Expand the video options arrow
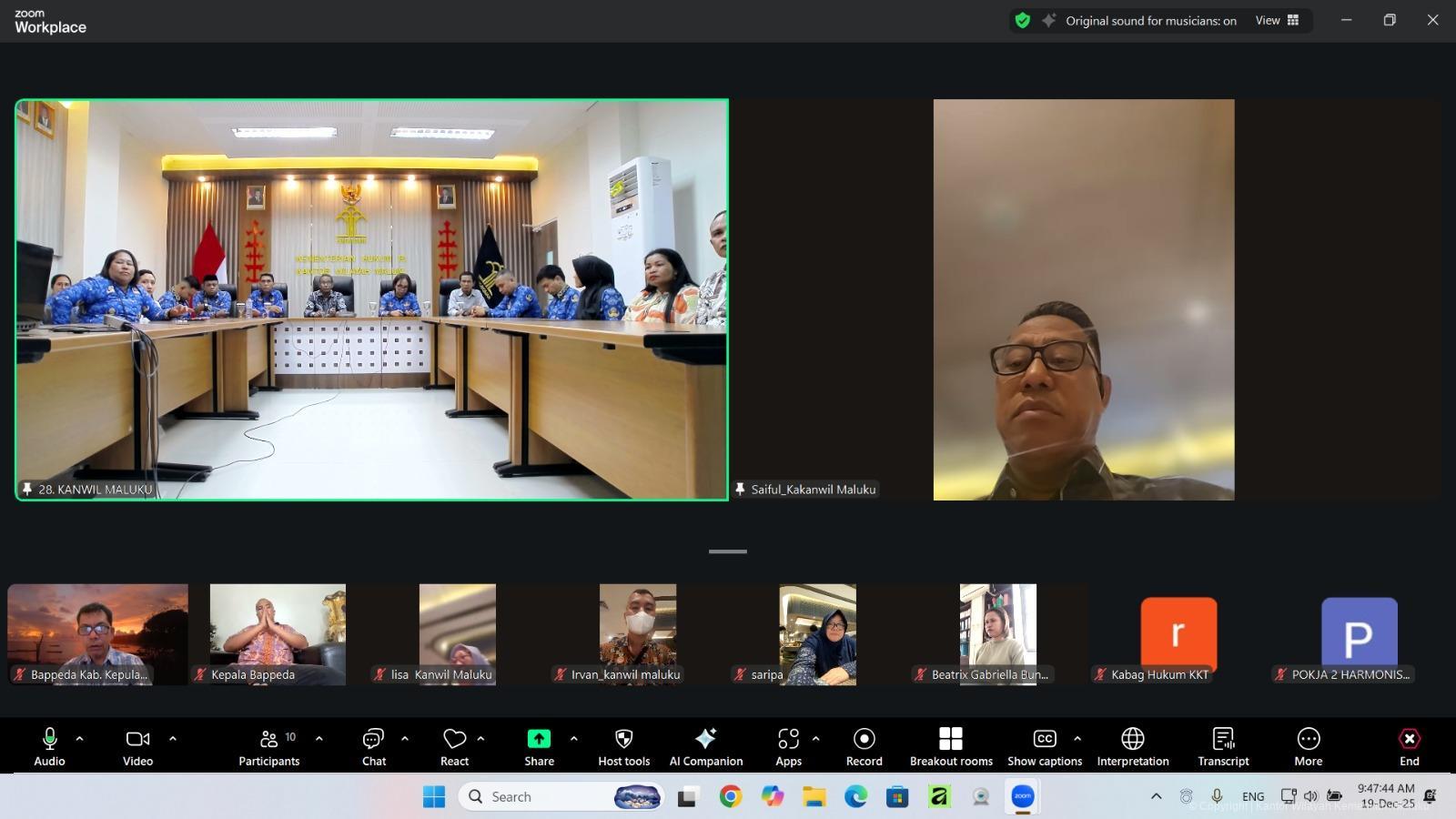The height and width of the screenshot is (819, 1456). pos(173,739)
